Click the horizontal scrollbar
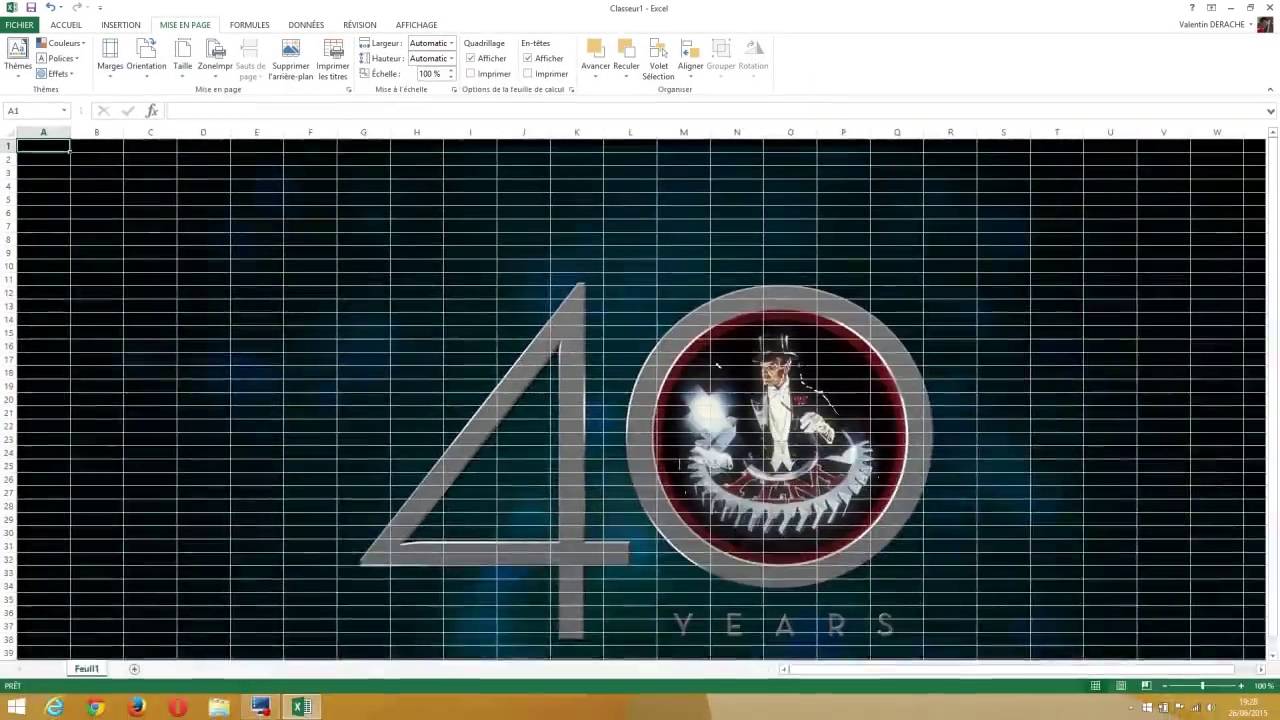The width and height of the screenshot is (1280, 720). tap(1012, 669)
